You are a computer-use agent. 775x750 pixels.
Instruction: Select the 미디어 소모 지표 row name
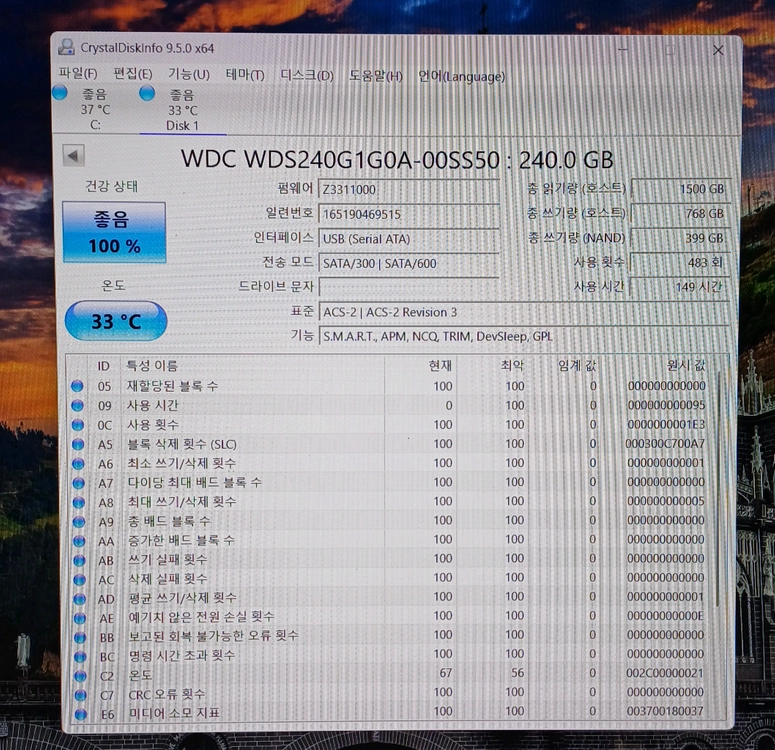174,713
